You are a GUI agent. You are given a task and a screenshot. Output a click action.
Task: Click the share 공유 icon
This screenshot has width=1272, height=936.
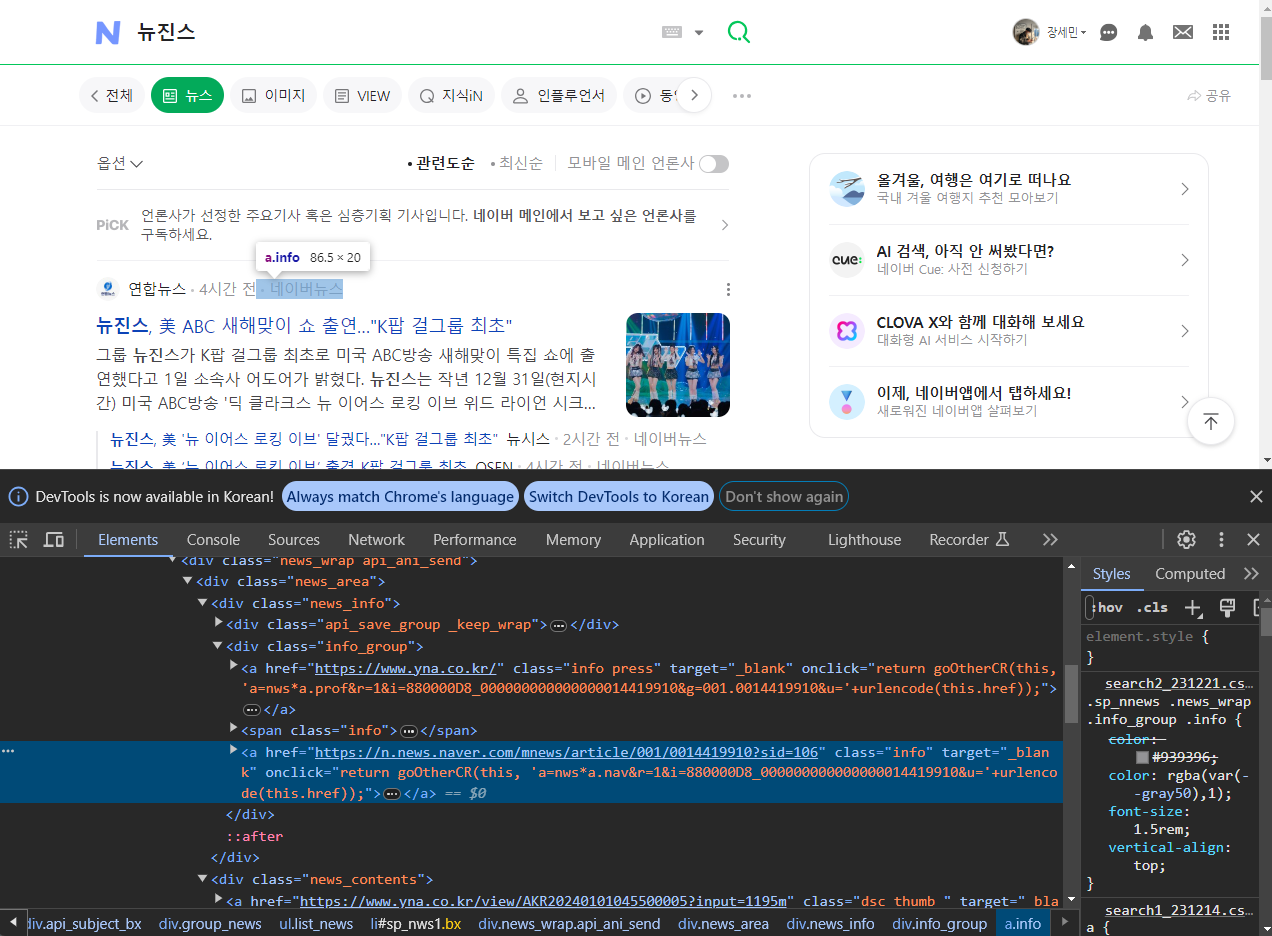[x=1208, y=96]
